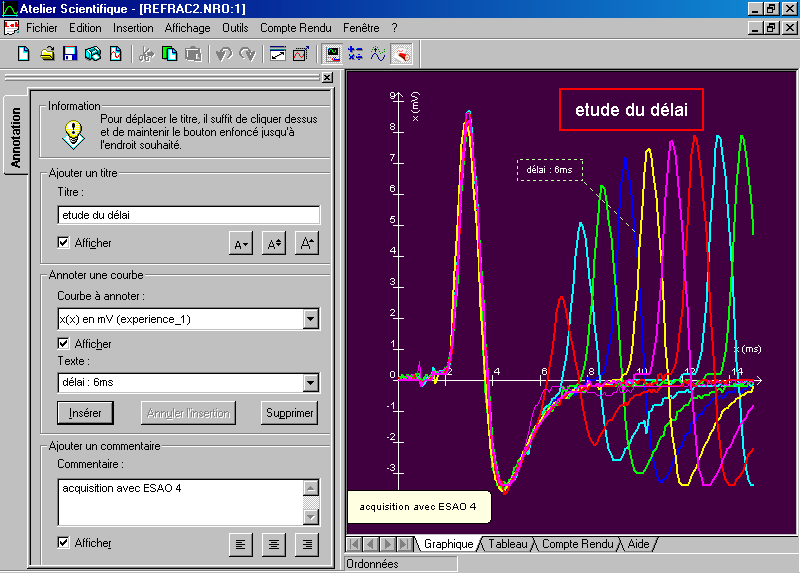This screenshot has width=800, height=574.
Task: Open the ? help menu
Action: pyautogui.click(x=394, y=28)
